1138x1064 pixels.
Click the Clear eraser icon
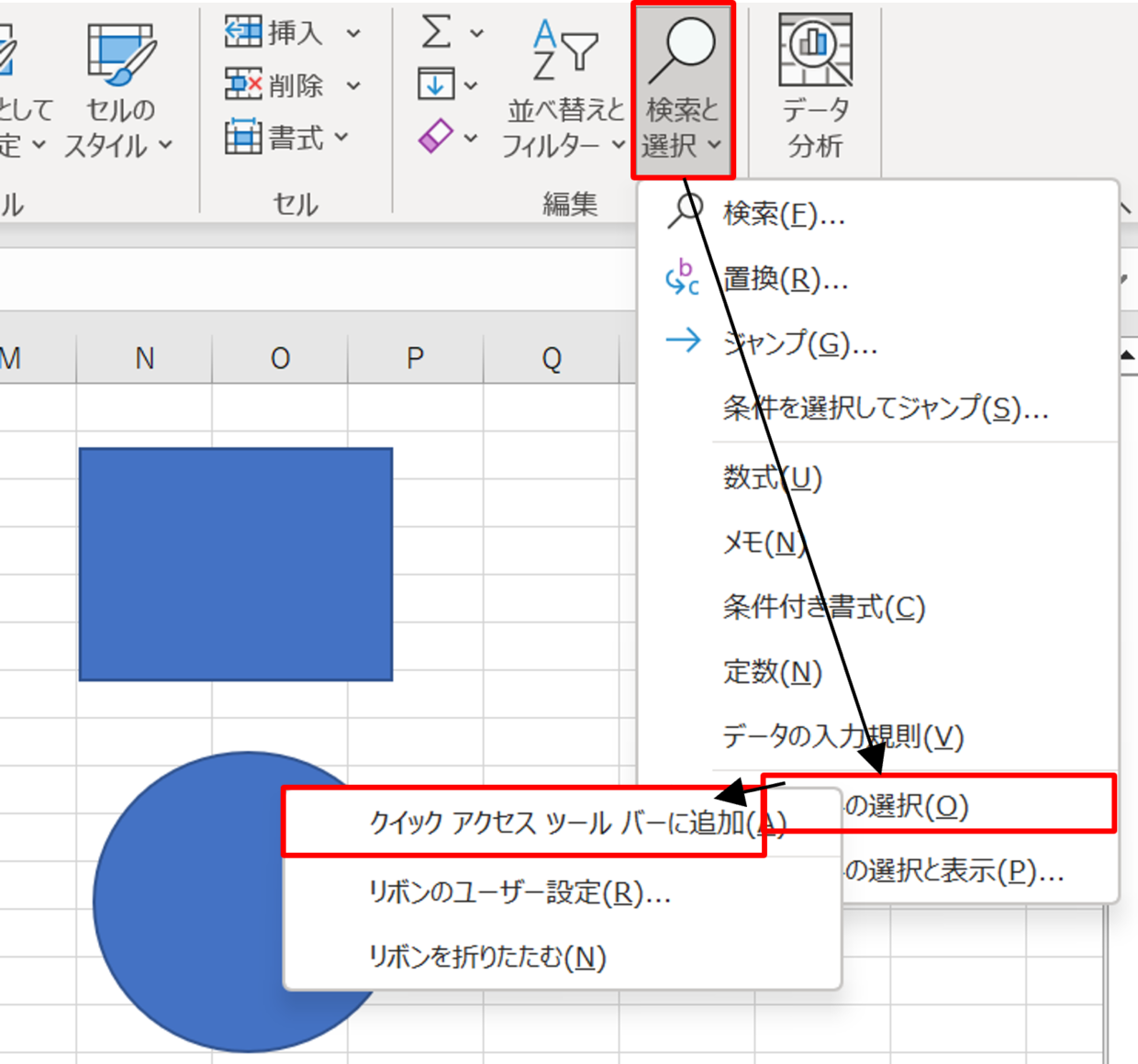click(435, 137)
